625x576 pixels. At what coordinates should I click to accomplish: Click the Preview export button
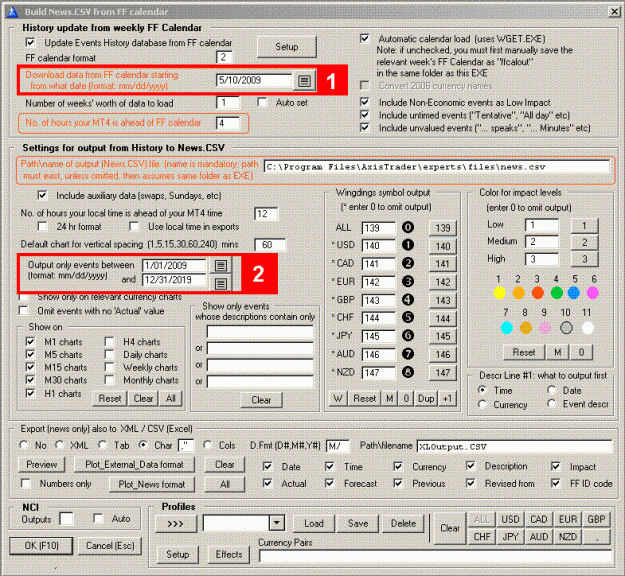pos(41,464)
